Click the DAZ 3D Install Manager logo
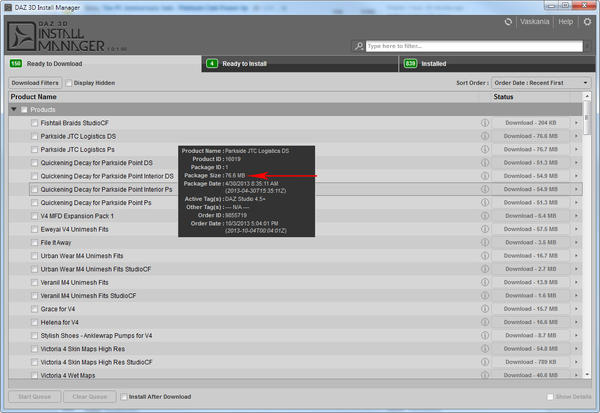The width and height of the screenshot is (600, 413). pos(55,36)
